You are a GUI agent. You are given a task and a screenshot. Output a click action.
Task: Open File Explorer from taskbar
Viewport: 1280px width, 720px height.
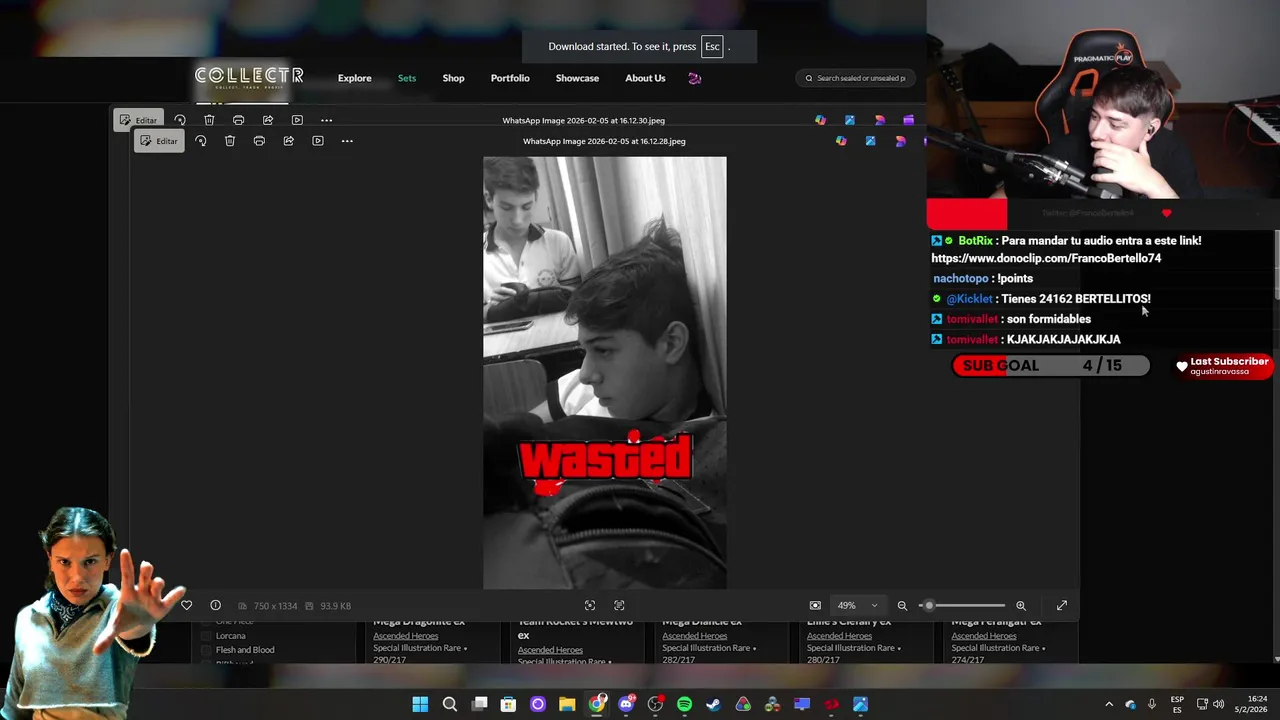click(x=567, y=704)
